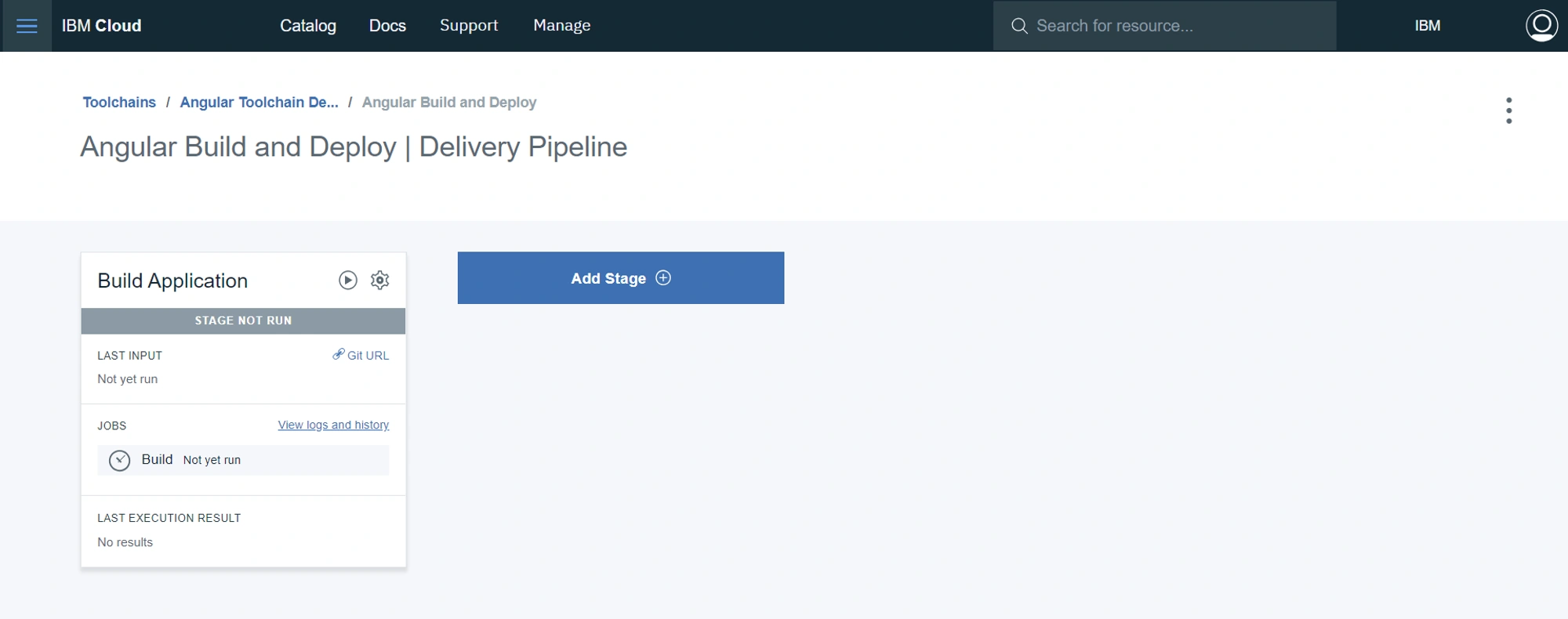
Task: Open the hamburger navigation menu
Action: (27, 26)
